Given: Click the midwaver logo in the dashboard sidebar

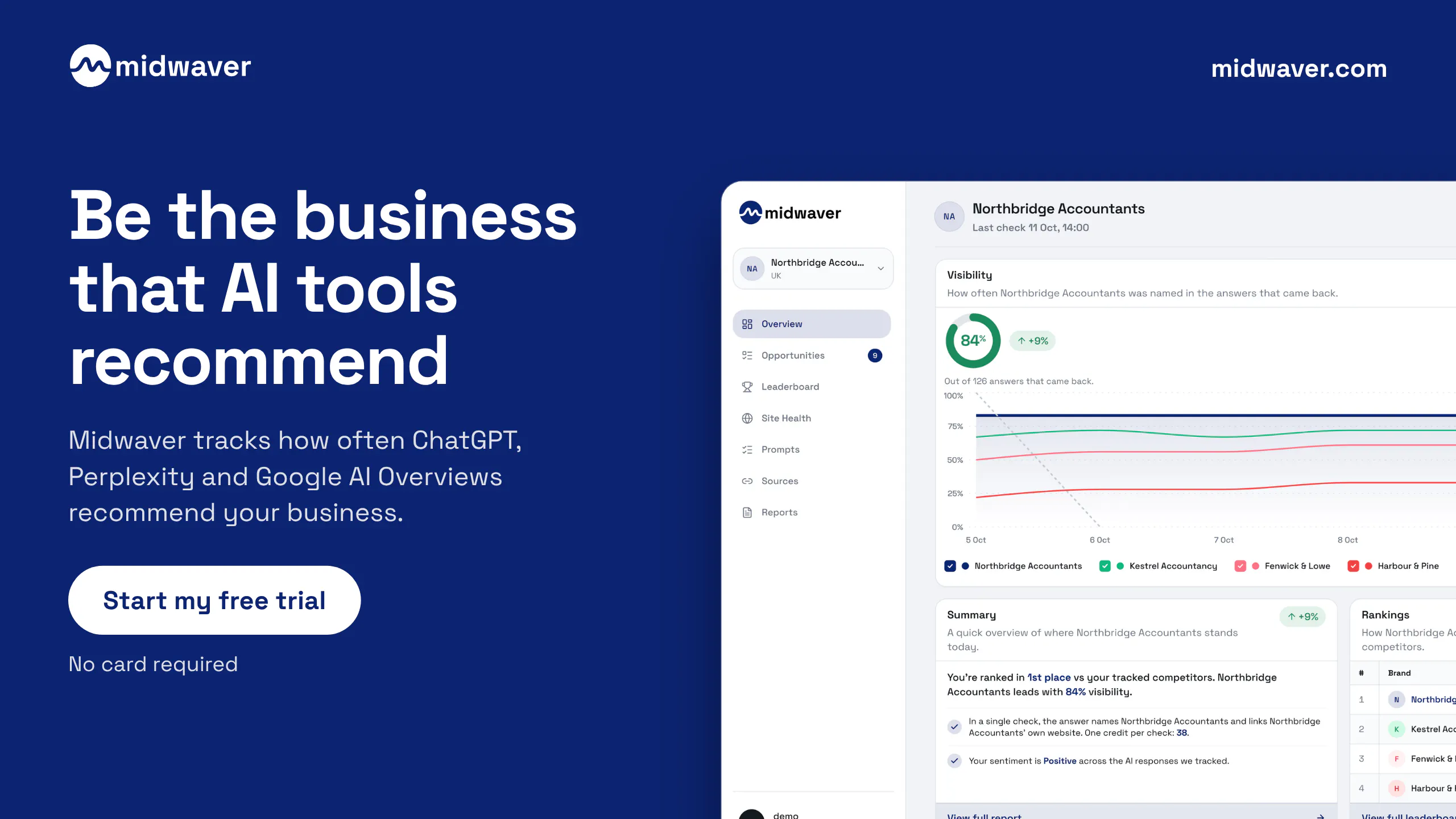Looking at the screenshot, I should [789, 213].
